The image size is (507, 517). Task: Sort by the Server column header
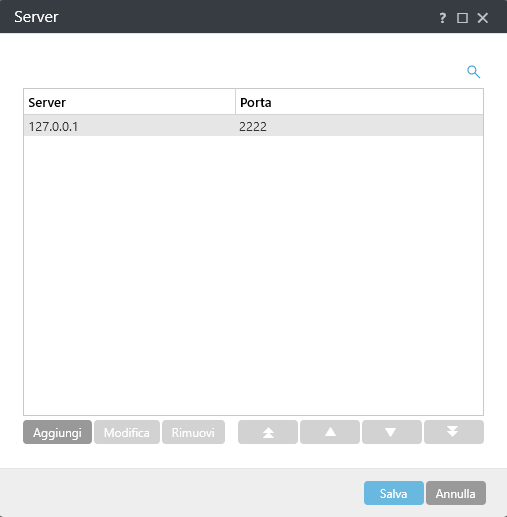129,102
